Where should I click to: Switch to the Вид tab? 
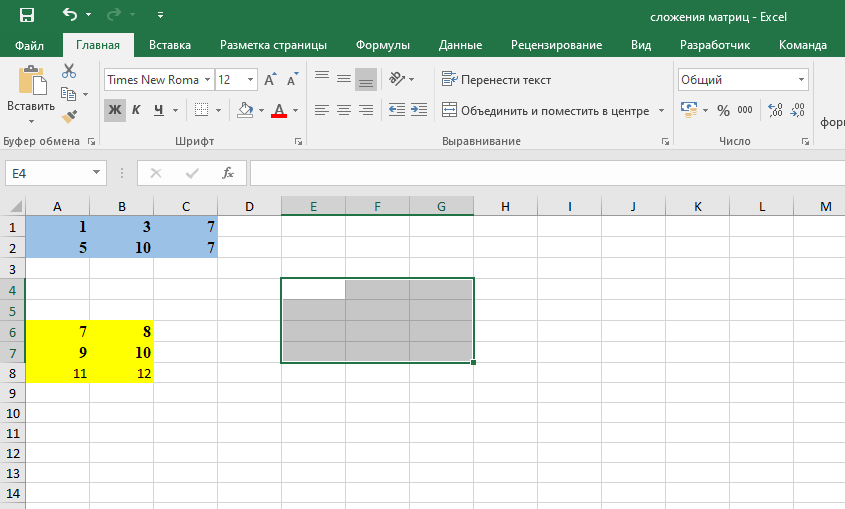click(x=641, y=45)
